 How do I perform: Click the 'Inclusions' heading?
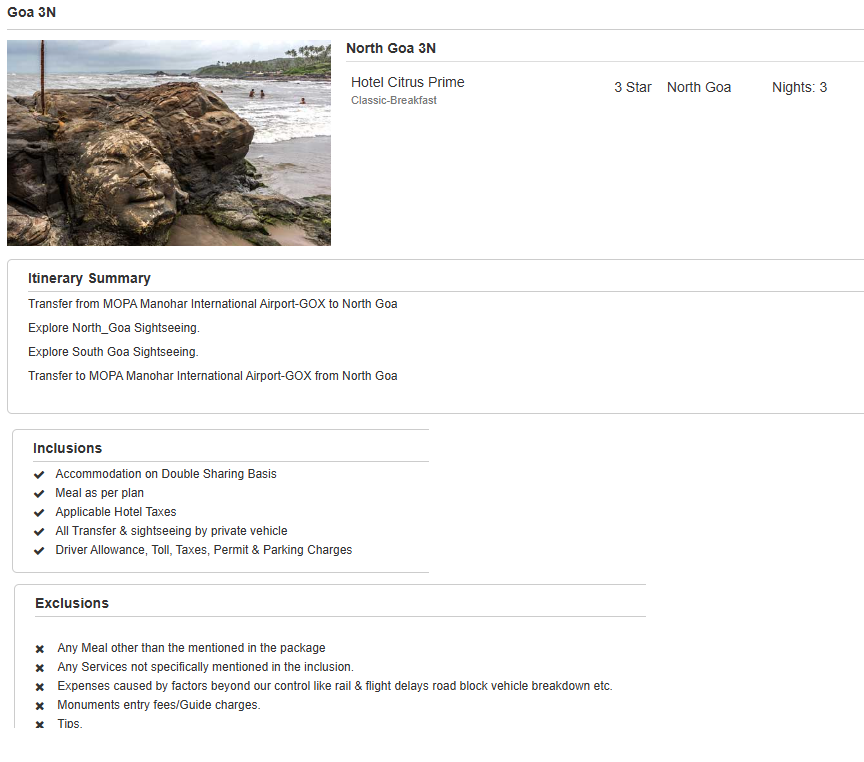[67, 448]
